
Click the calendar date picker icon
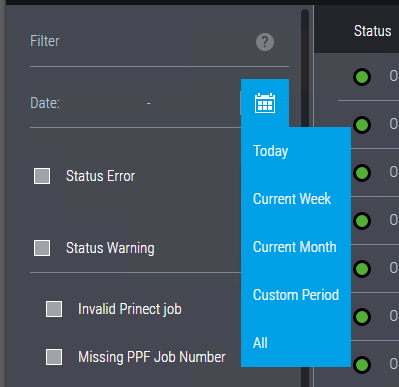[x=265, y=103]
